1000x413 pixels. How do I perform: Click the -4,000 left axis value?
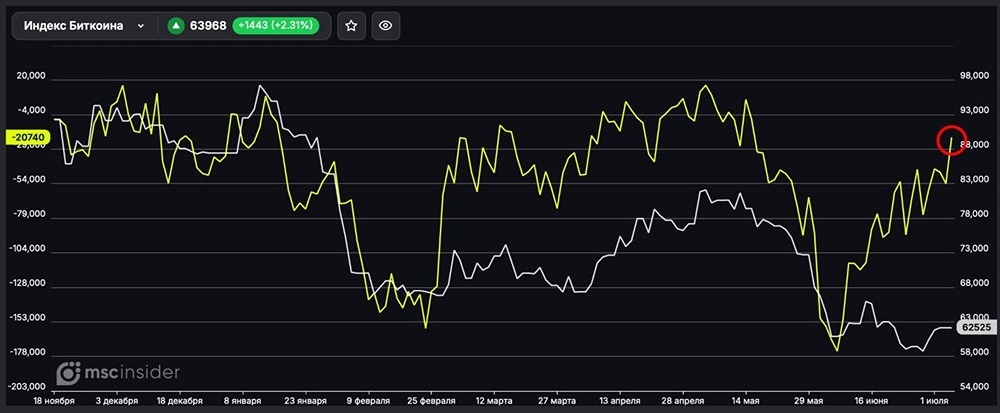pyautogui.click(x=33, y=111)
